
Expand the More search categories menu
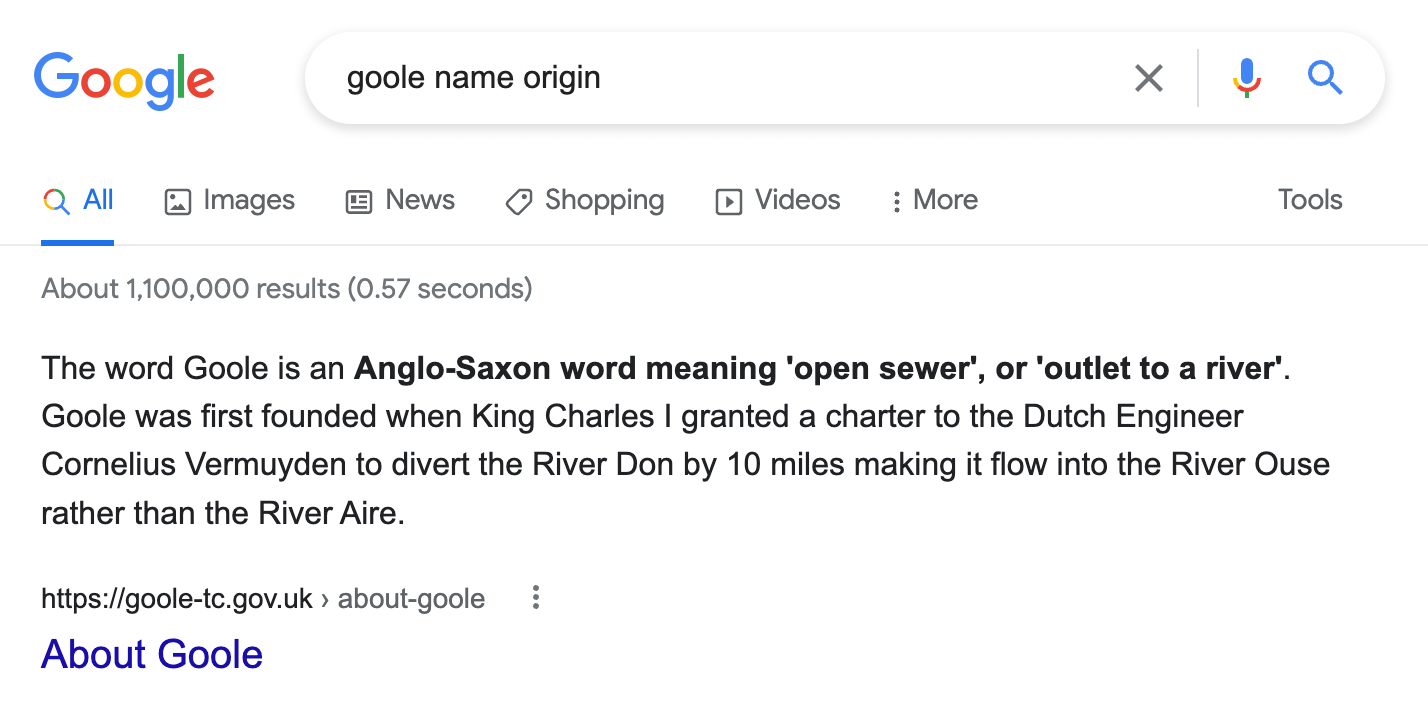pos(935,200)
